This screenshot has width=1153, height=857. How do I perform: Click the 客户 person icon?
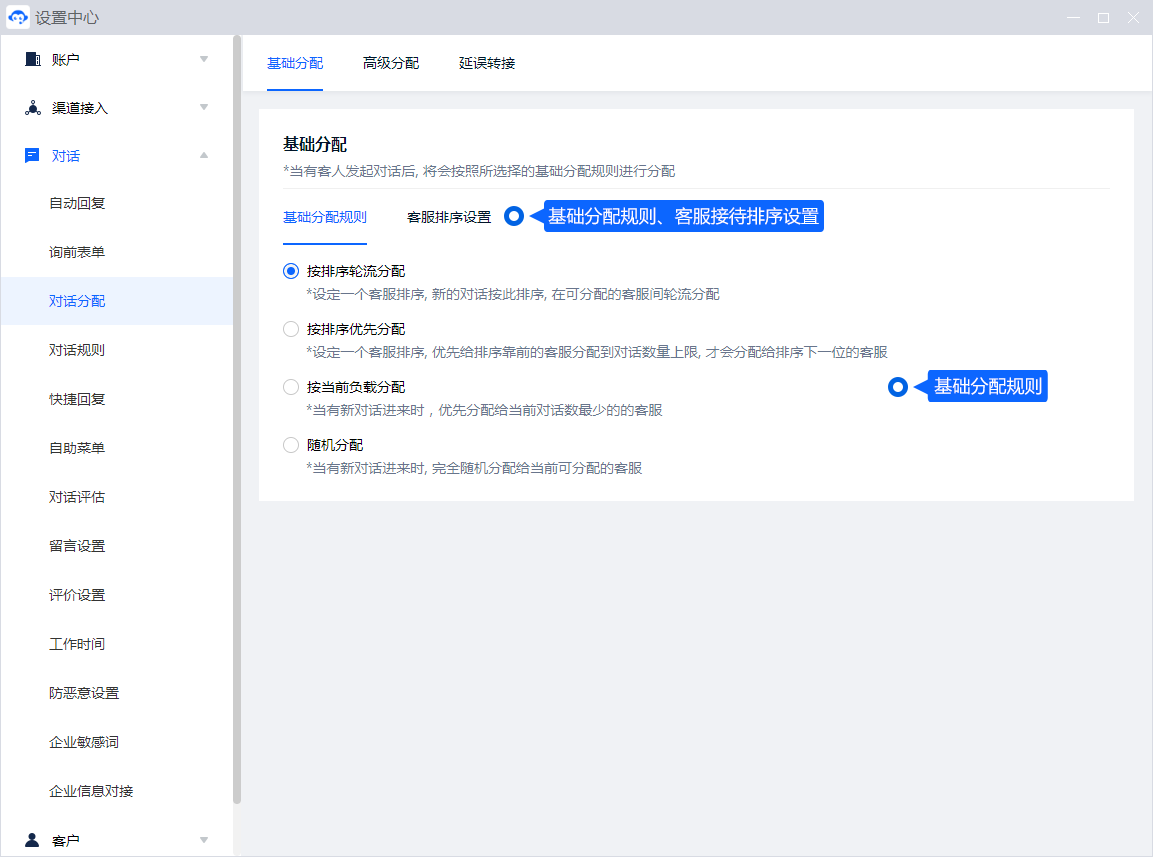[x=32, y=839]
